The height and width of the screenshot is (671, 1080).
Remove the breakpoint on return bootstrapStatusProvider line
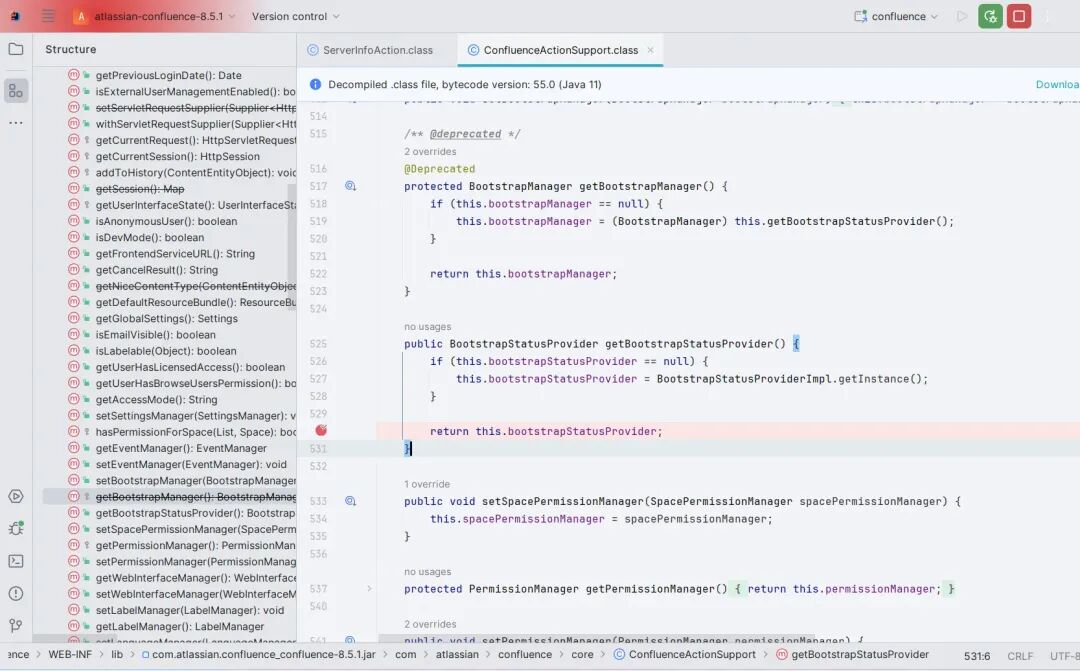(x=321, y=431)
